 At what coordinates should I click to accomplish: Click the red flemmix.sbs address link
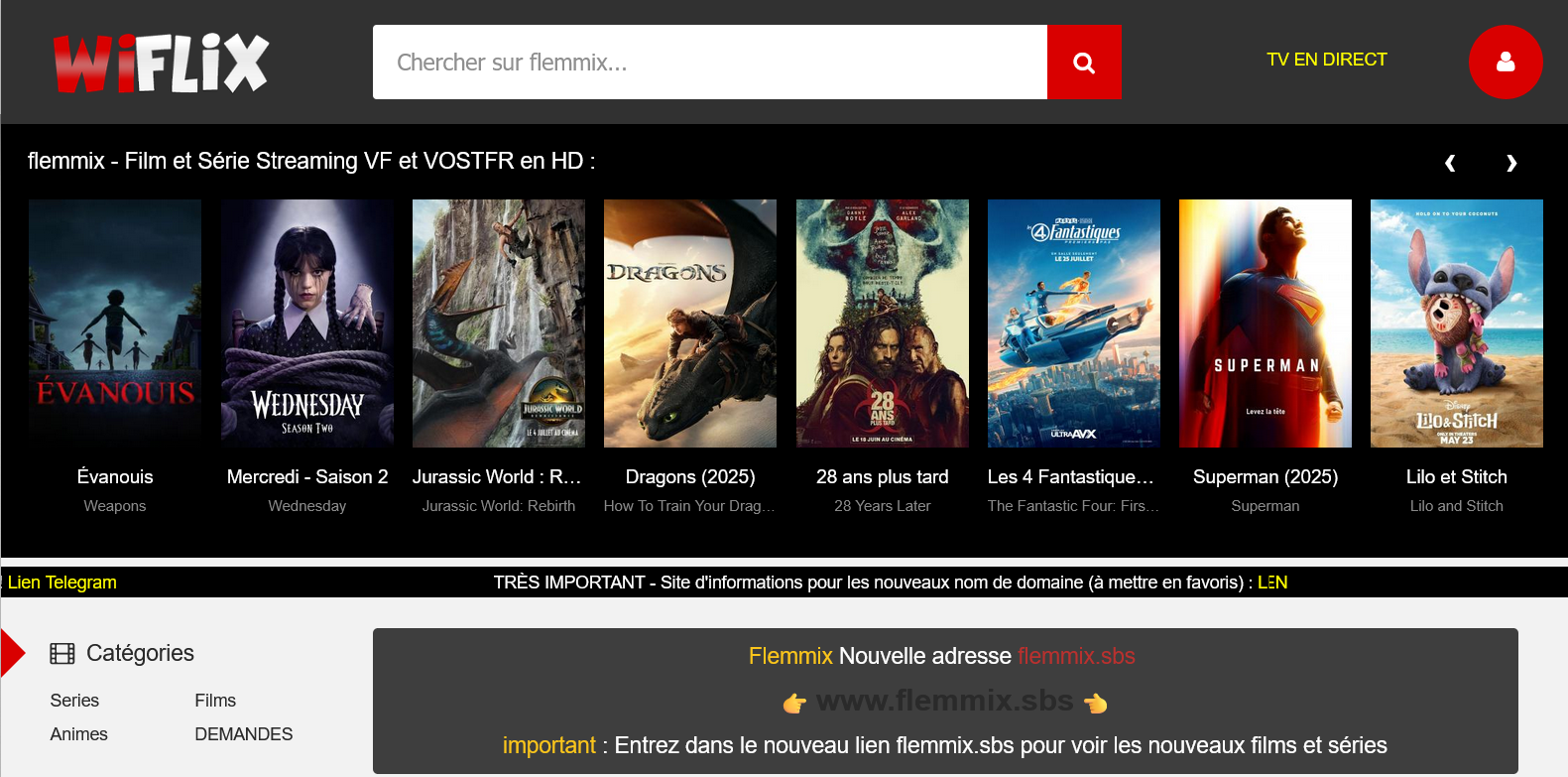1076,656
